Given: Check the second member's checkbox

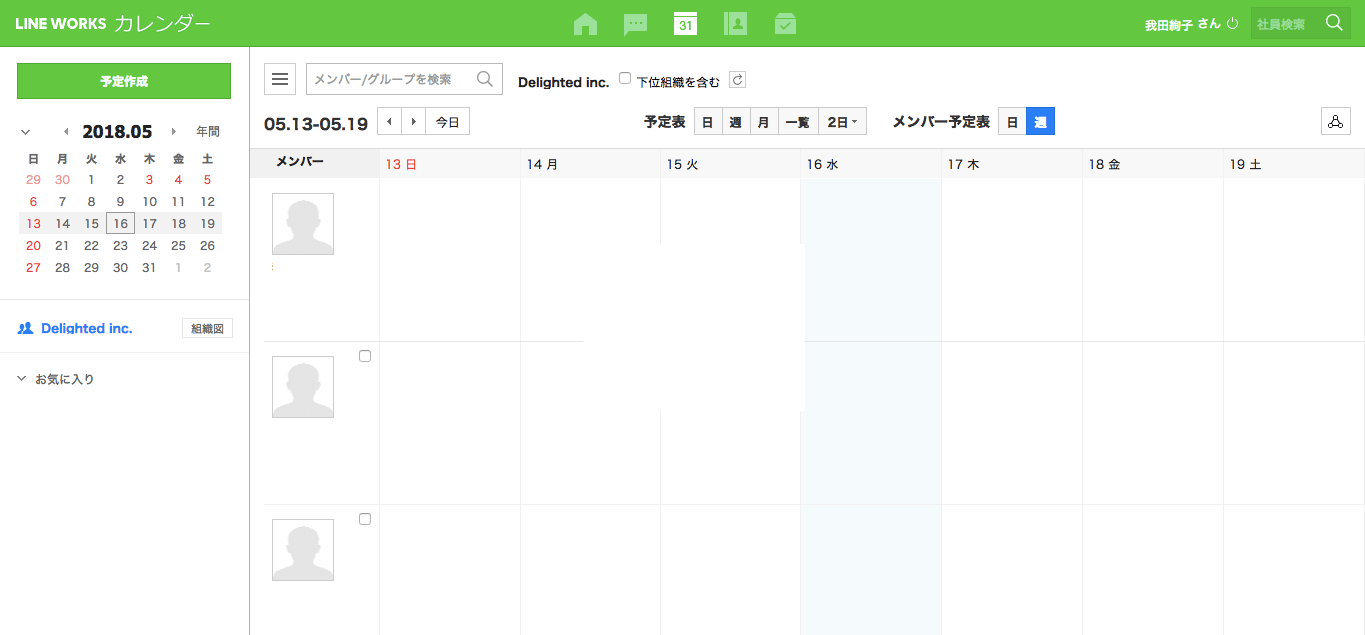Looking at the screenshot, I should [365, 356].
